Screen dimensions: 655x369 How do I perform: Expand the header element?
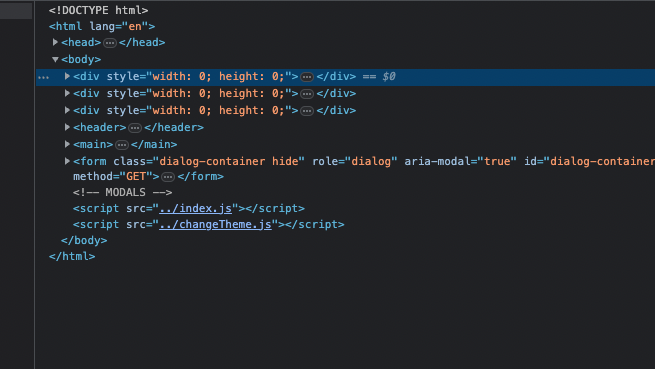tap(67, 127)
